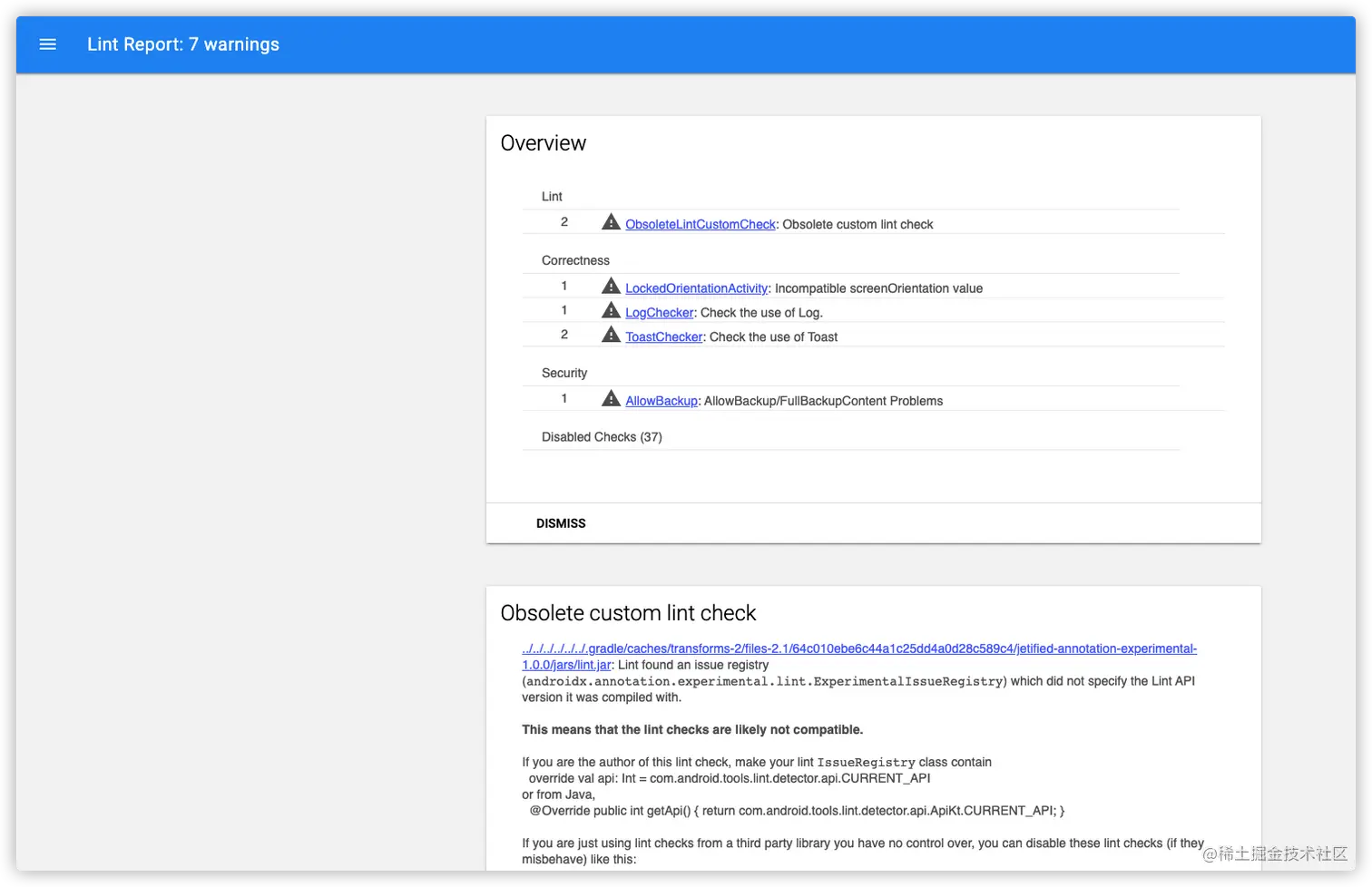The width and height of the screenshot is (1372, 887).
Task: Click the Security section header
Action: (x=563, y=373)
